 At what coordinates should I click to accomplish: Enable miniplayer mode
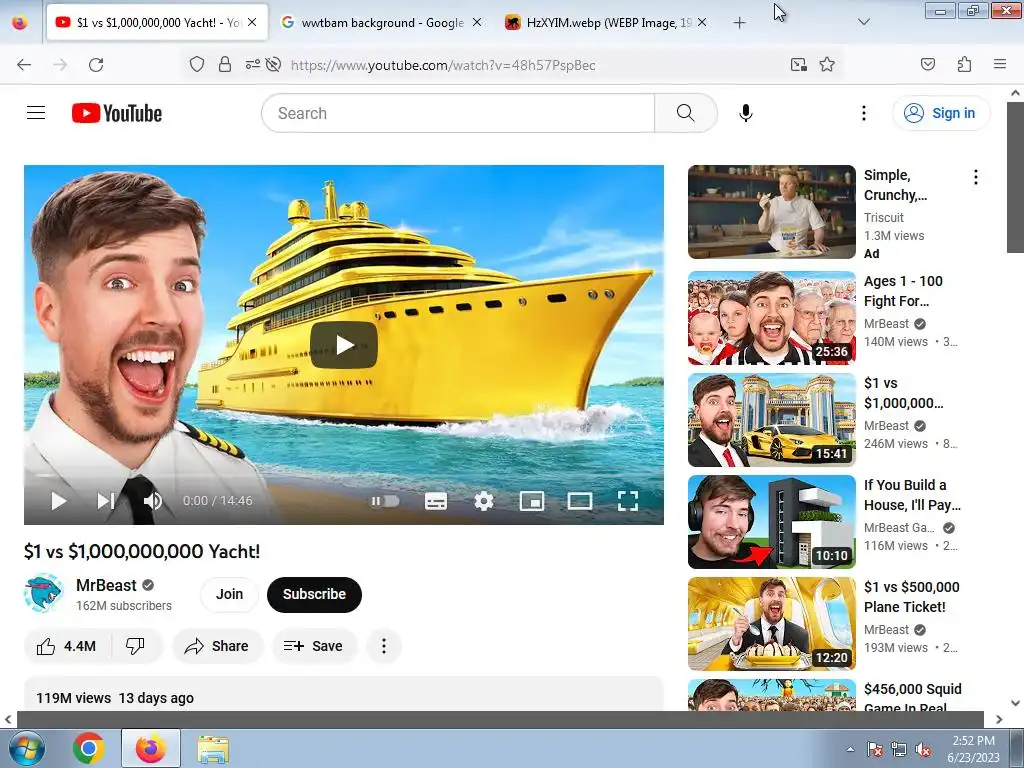[532, 501]
